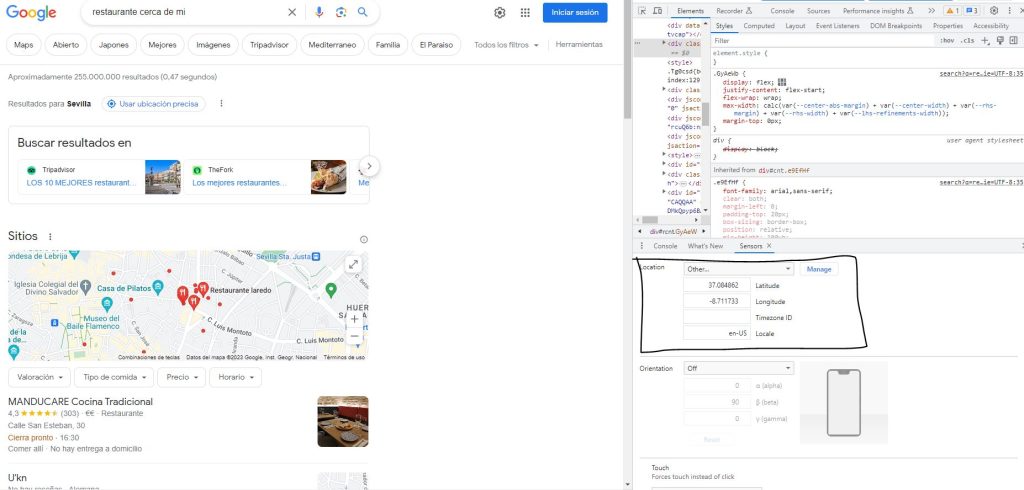Open Google Lens image search
This screenshot has width=1024, height=490.
tap(340, 13)
